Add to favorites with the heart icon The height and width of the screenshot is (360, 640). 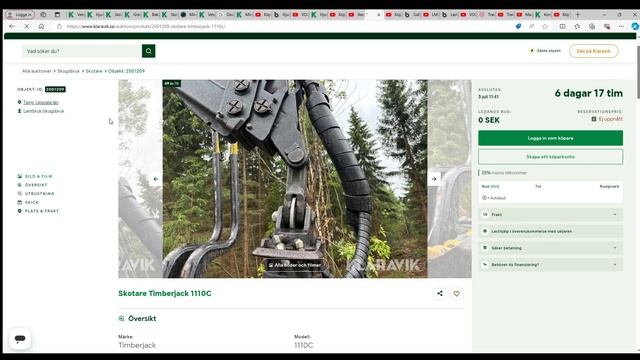point(456,293)
